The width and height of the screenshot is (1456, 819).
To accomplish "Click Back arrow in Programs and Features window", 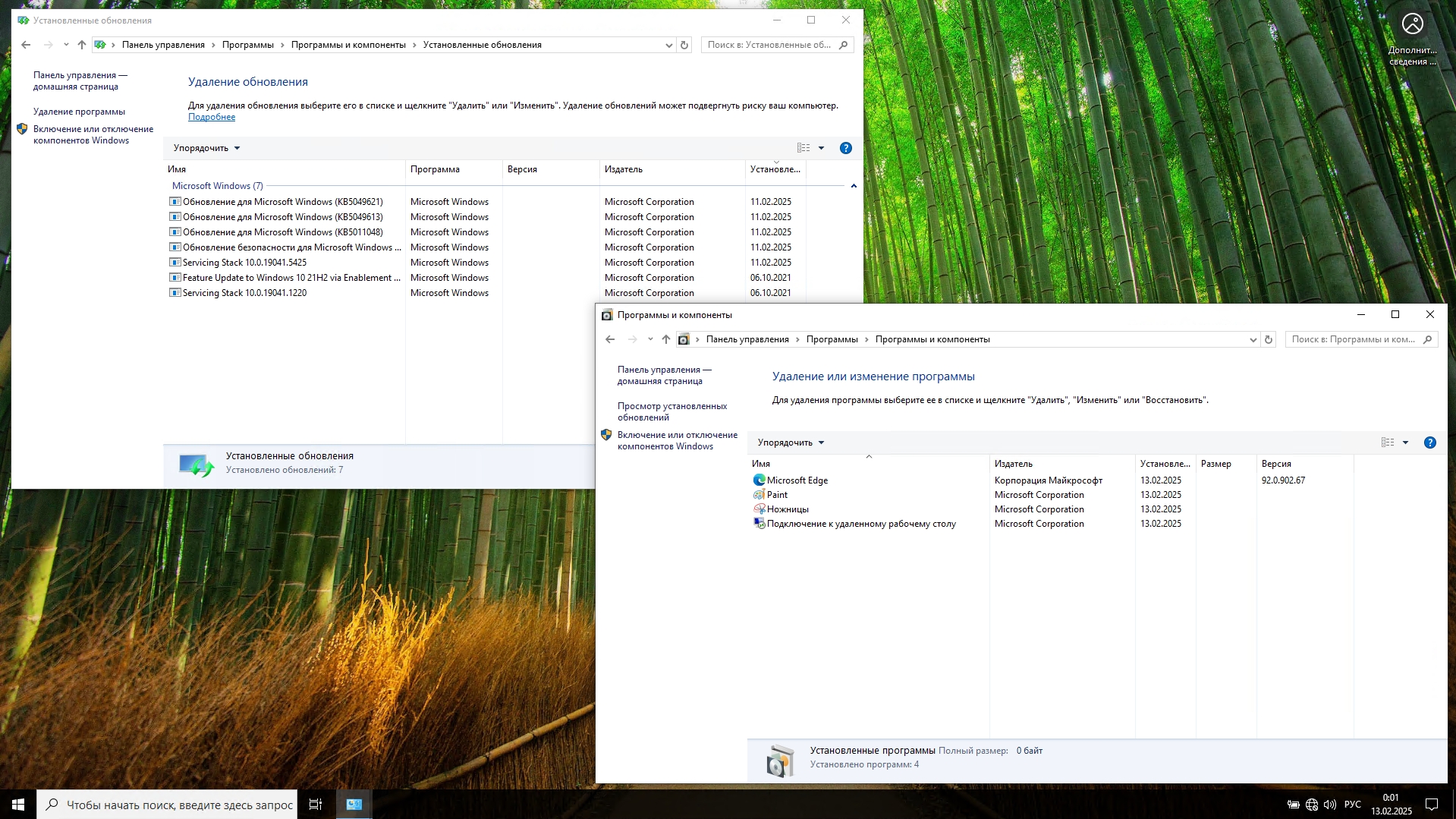I will click(x=610, y=339).
